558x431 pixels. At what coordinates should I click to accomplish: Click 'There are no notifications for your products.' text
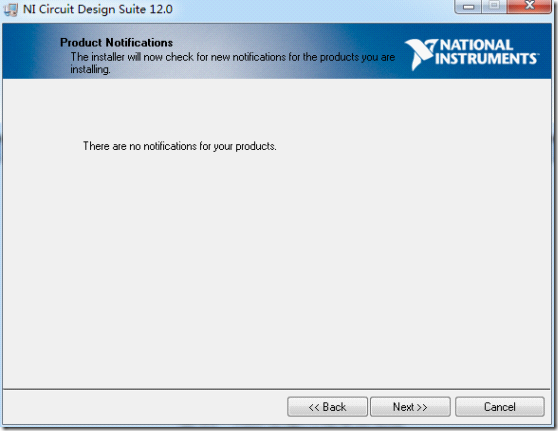(180, 146)
